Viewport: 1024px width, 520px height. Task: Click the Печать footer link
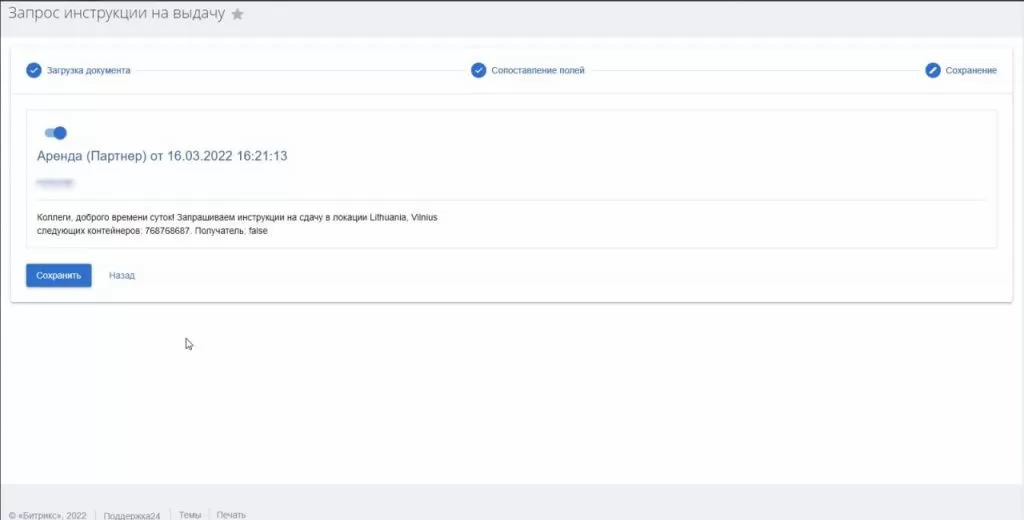(231, 515)
